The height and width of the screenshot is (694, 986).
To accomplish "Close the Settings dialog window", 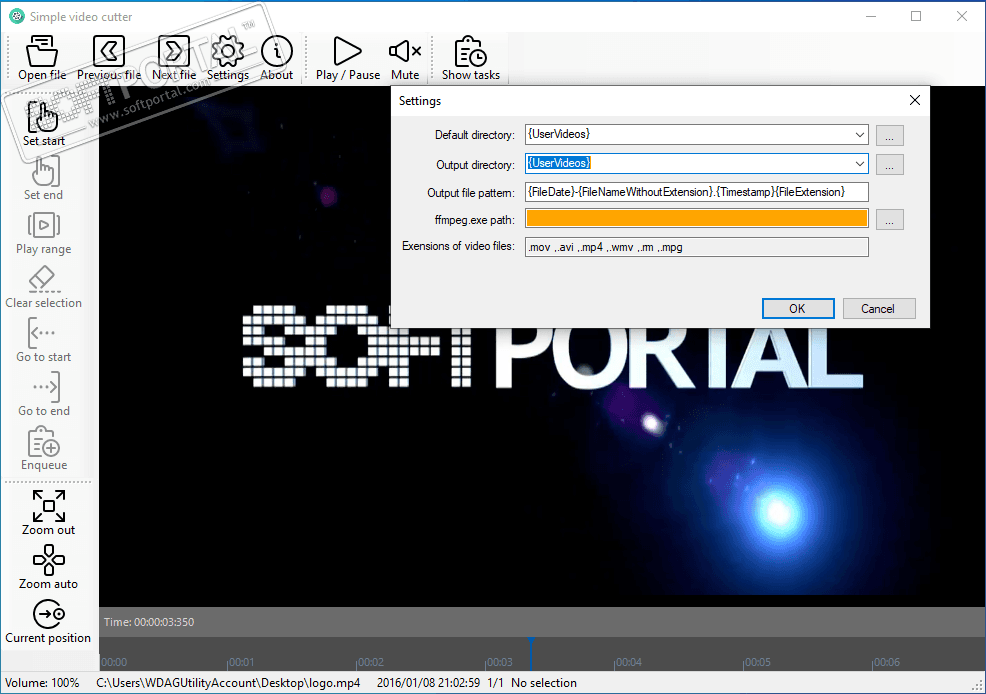I will point(915,101).
